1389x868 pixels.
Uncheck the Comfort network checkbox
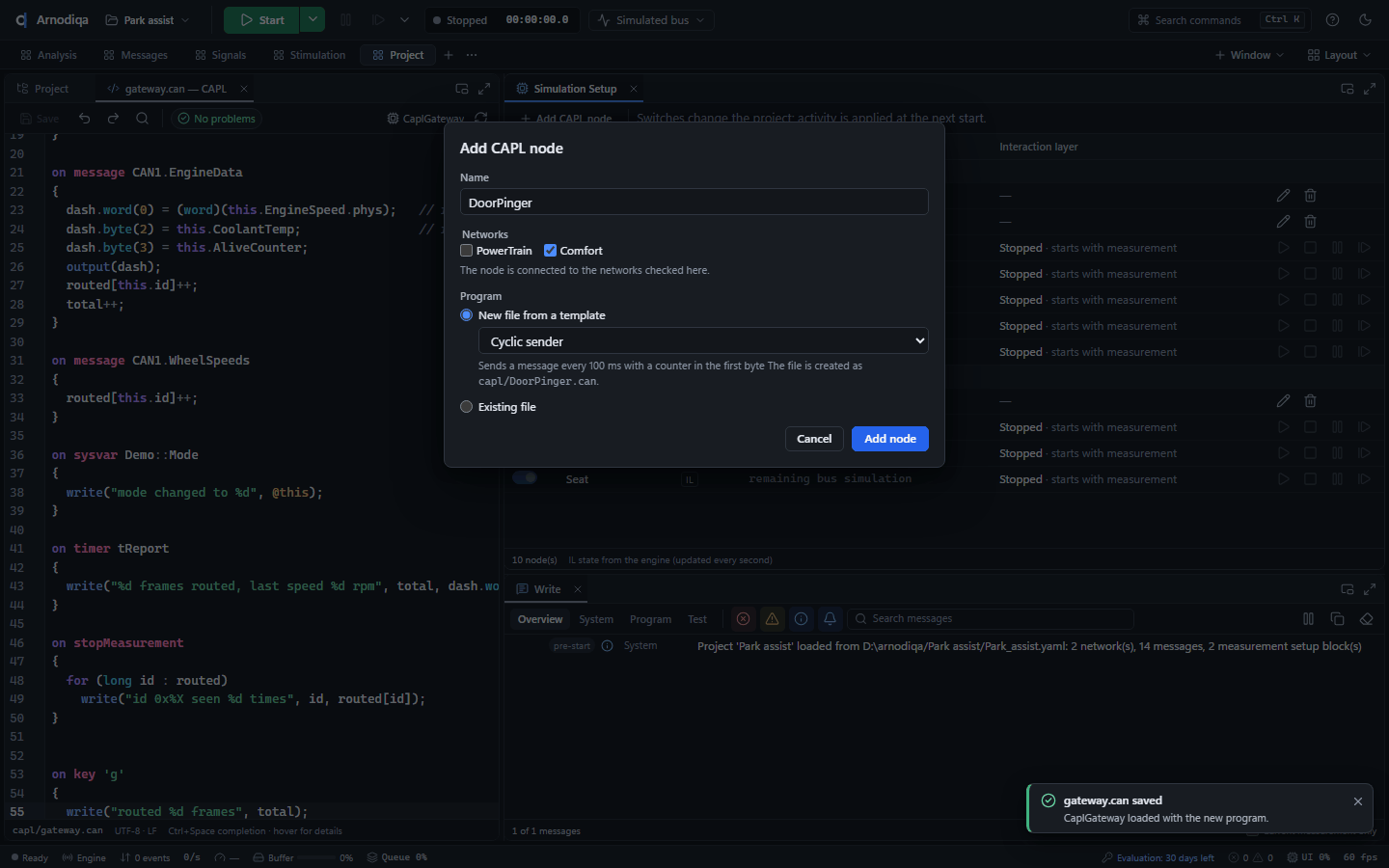(x=550, y=251)
